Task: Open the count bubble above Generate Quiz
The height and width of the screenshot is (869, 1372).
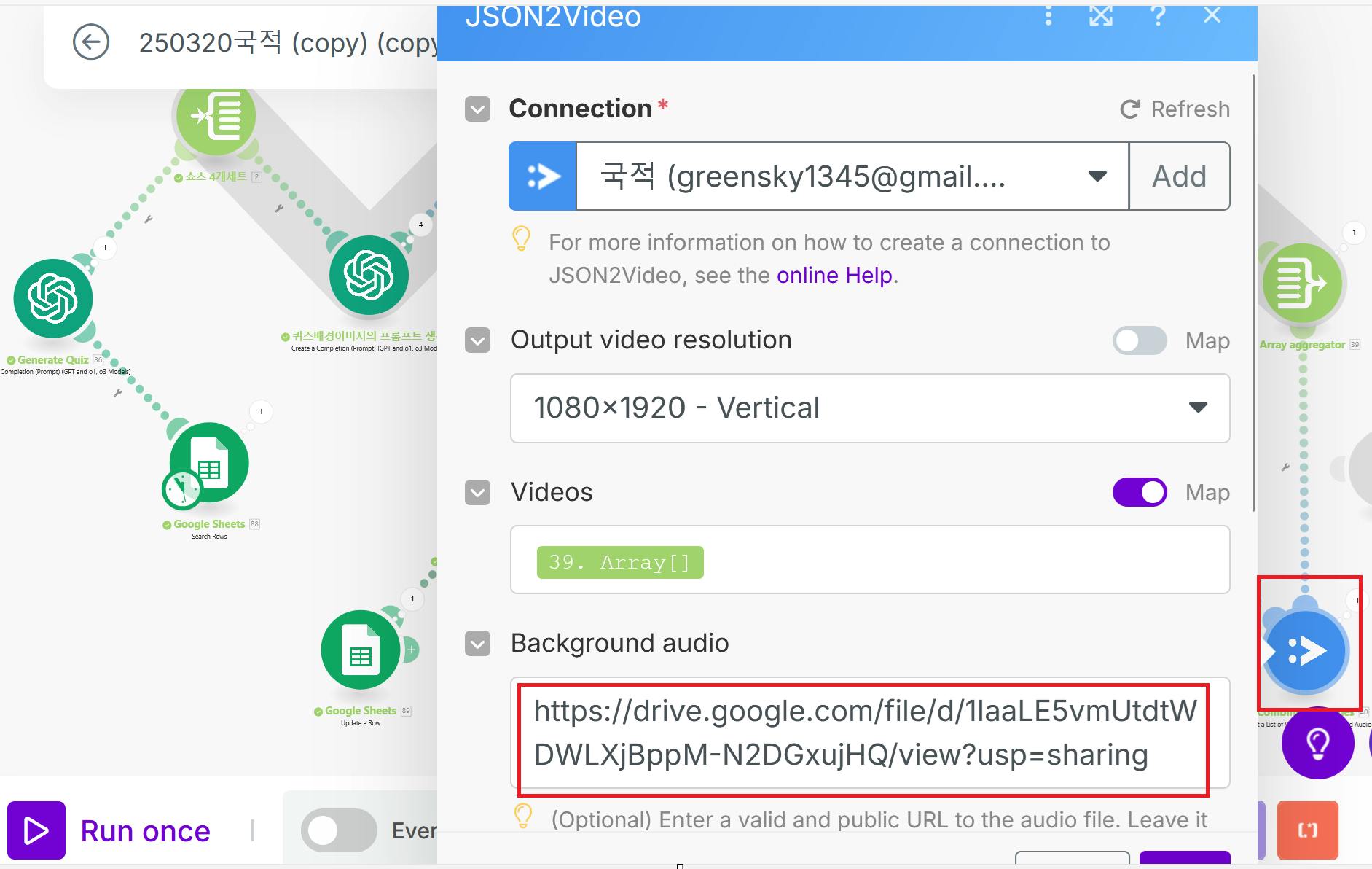Action: coord(105,248)
